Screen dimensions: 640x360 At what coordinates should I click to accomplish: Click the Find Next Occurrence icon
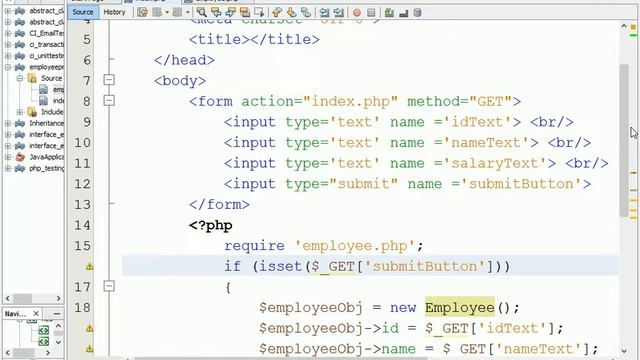tap(231, 12)
